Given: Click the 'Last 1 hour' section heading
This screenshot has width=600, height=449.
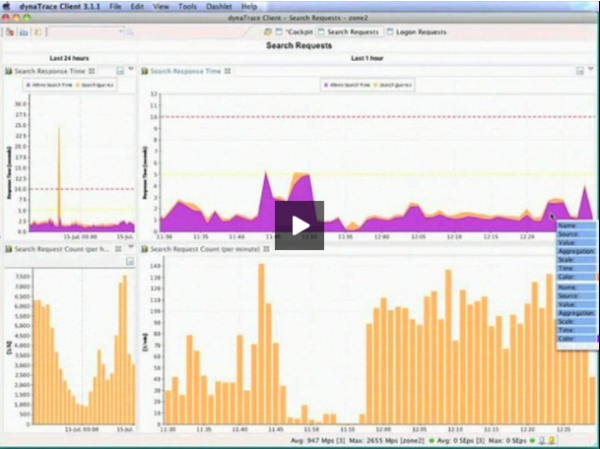Looking at the screenshot, I should click(367, 58).
